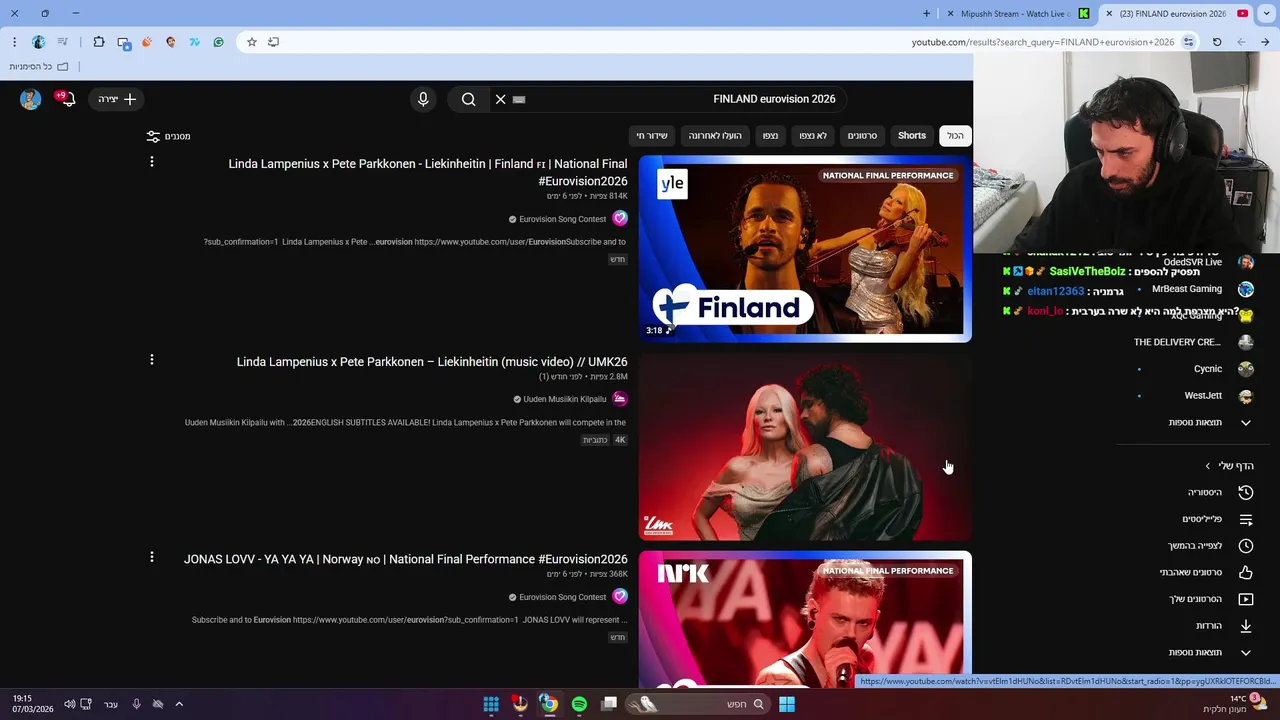Open options menu for JONAS LOVV video

click(152, 557)
